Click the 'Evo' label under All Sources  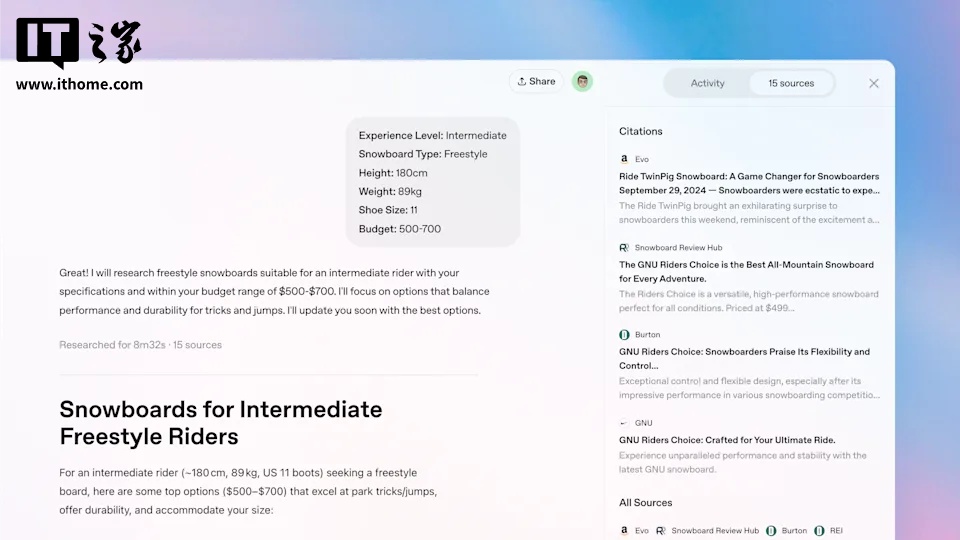coord(642,531)
